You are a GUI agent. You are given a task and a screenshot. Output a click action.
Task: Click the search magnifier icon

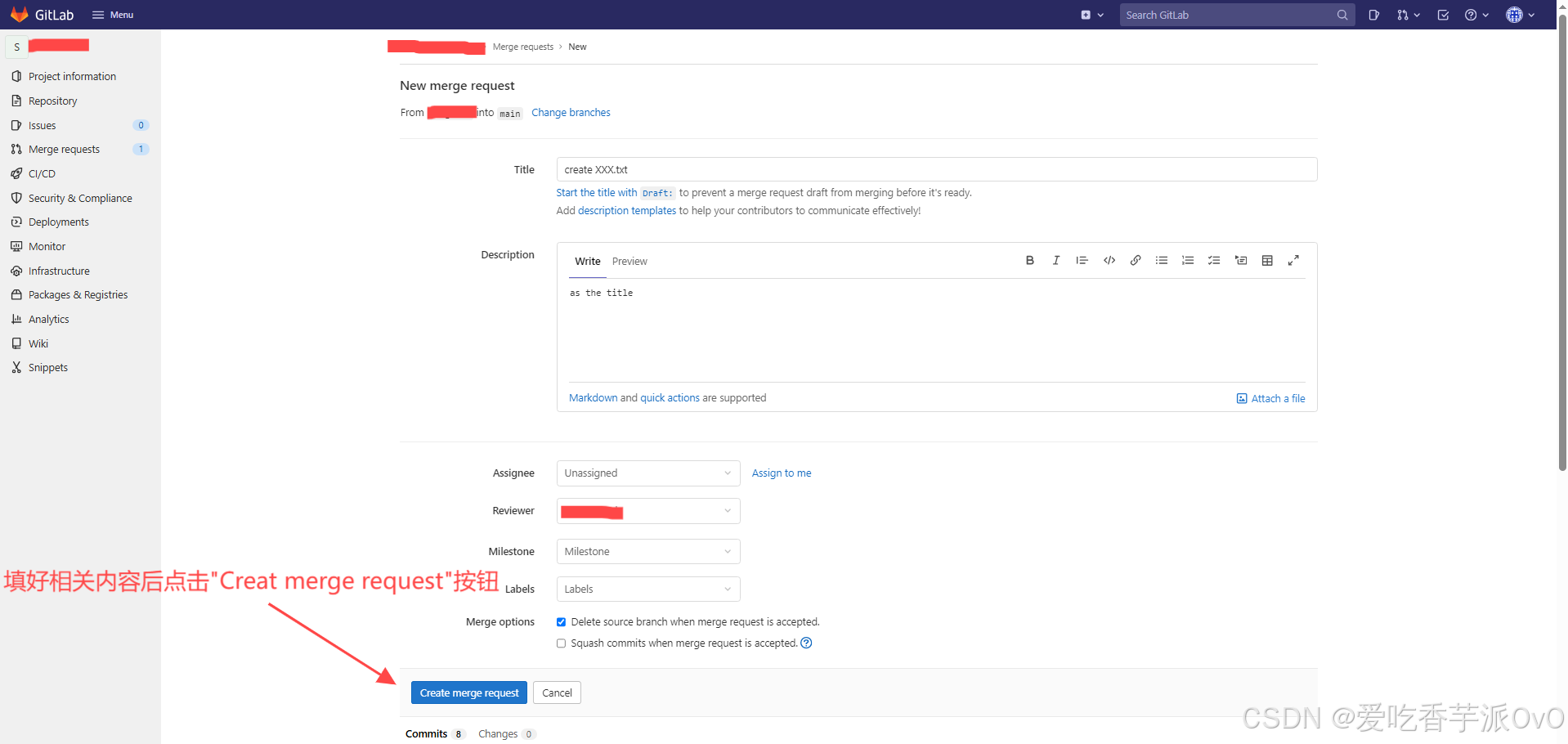pos(1342,15)
